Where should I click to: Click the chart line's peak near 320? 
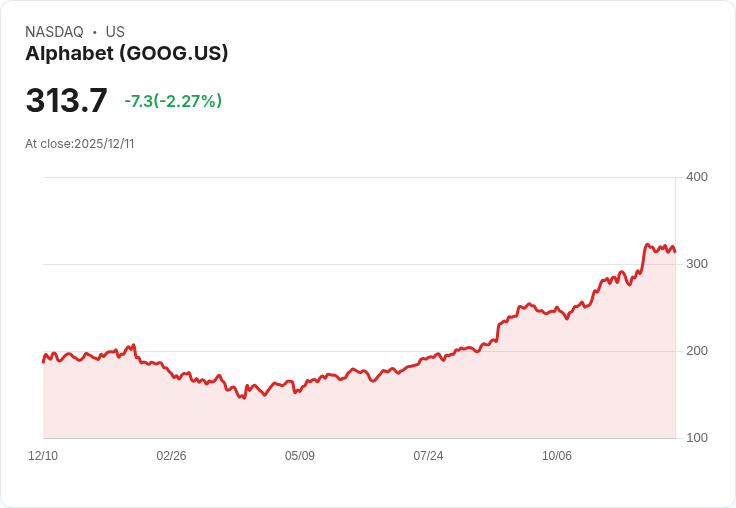pyautogui.click(x=647, y=245)
